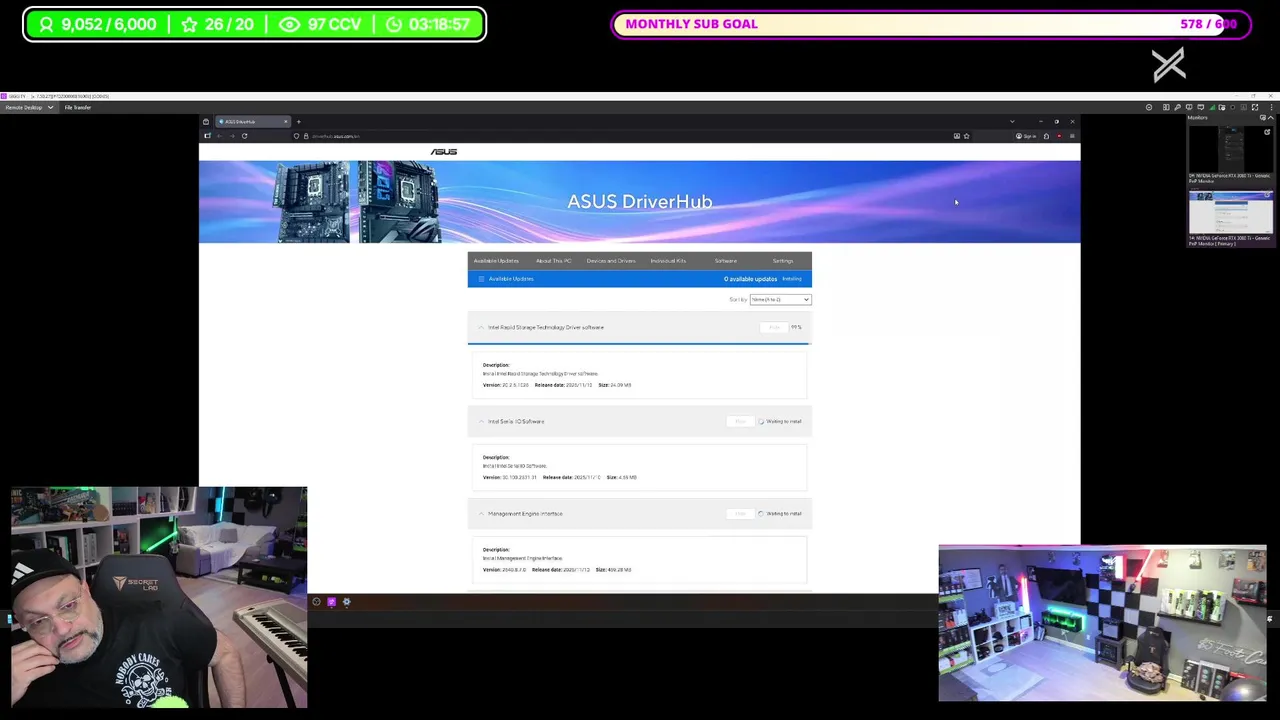Collapse the Intel Serial IO Software row
Image resolution: width=1280 pixels, height=720 pixels.
coord(481,421)
